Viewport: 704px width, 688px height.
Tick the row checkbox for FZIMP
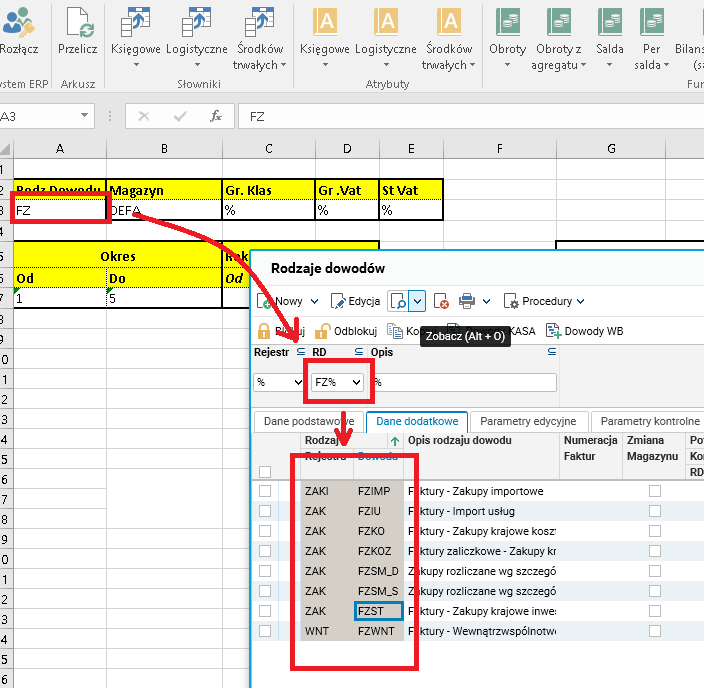265,491
